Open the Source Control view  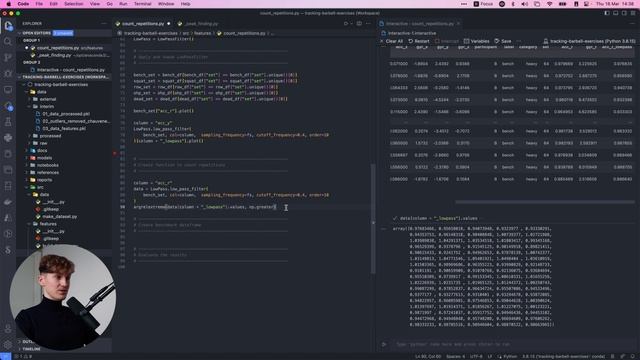coord(8,58)
